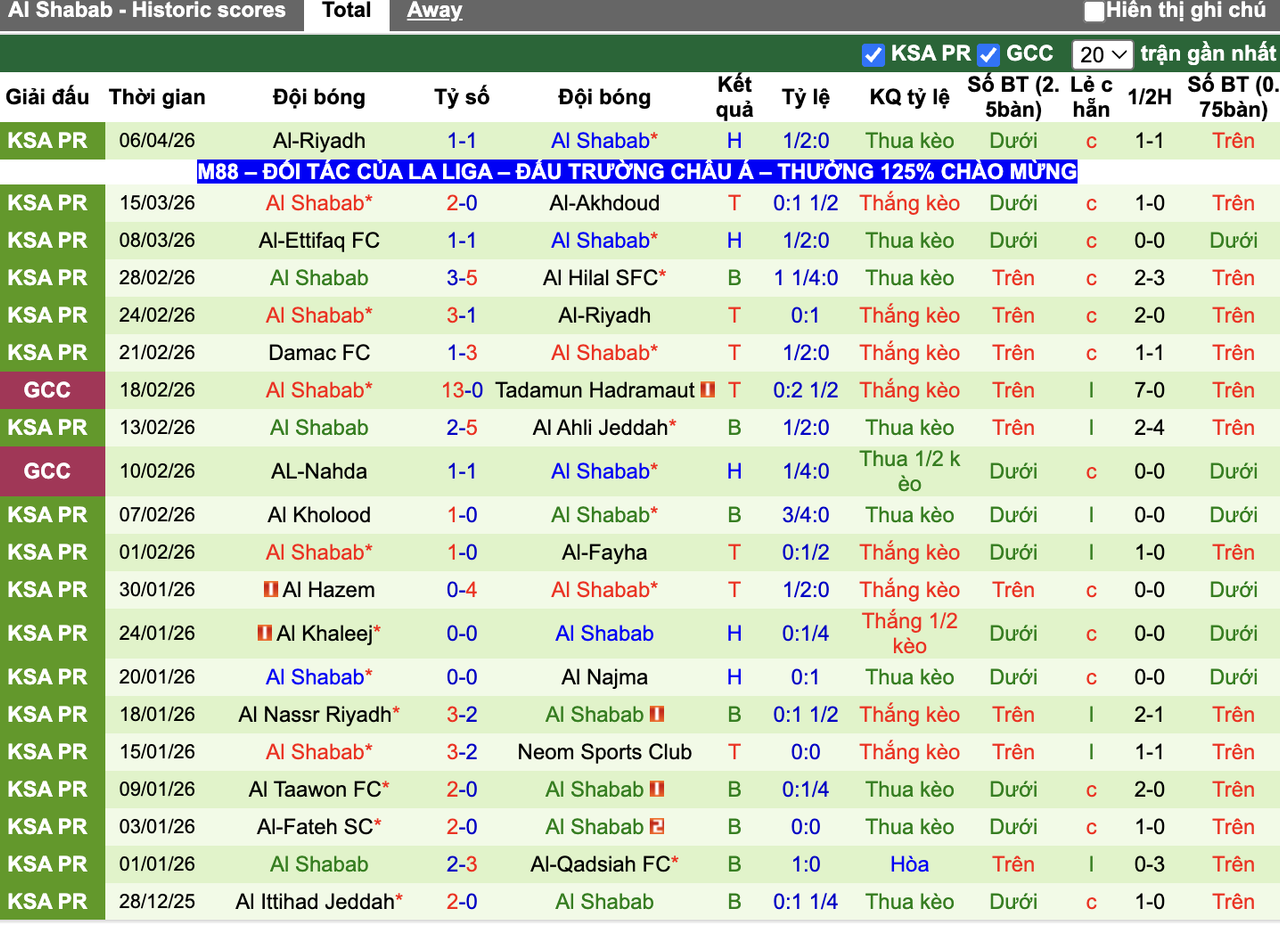Open the Away tab
Screen dimensions: 1280x925
click(434, 12)
